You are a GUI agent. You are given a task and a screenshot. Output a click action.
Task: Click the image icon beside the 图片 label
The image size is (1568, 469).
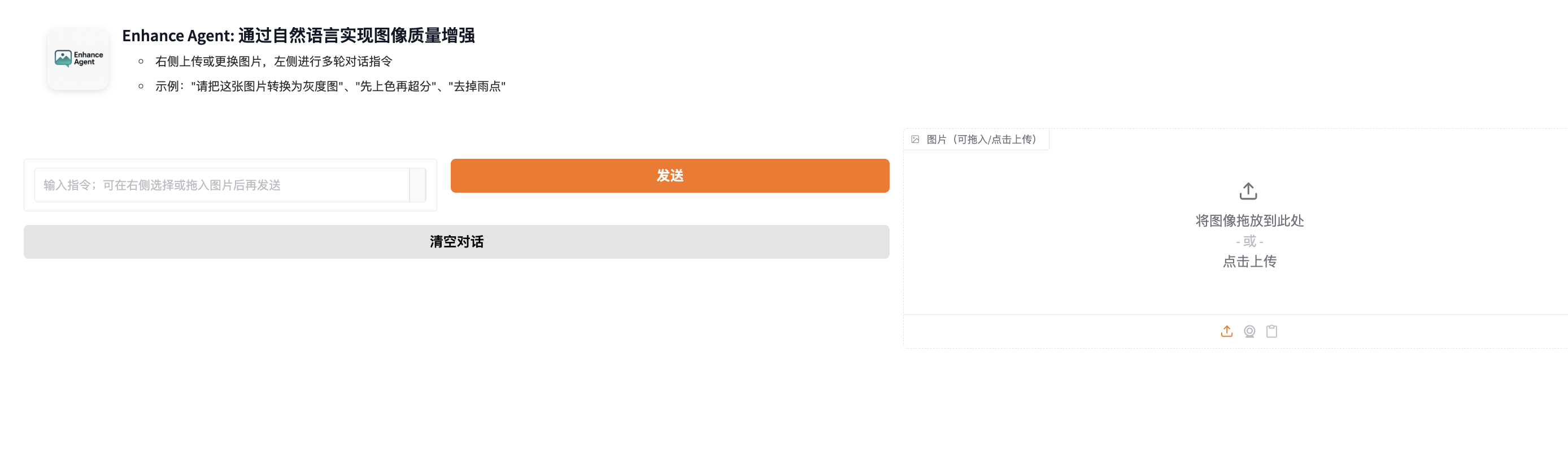pyautogui.click(x=915, y=140)
